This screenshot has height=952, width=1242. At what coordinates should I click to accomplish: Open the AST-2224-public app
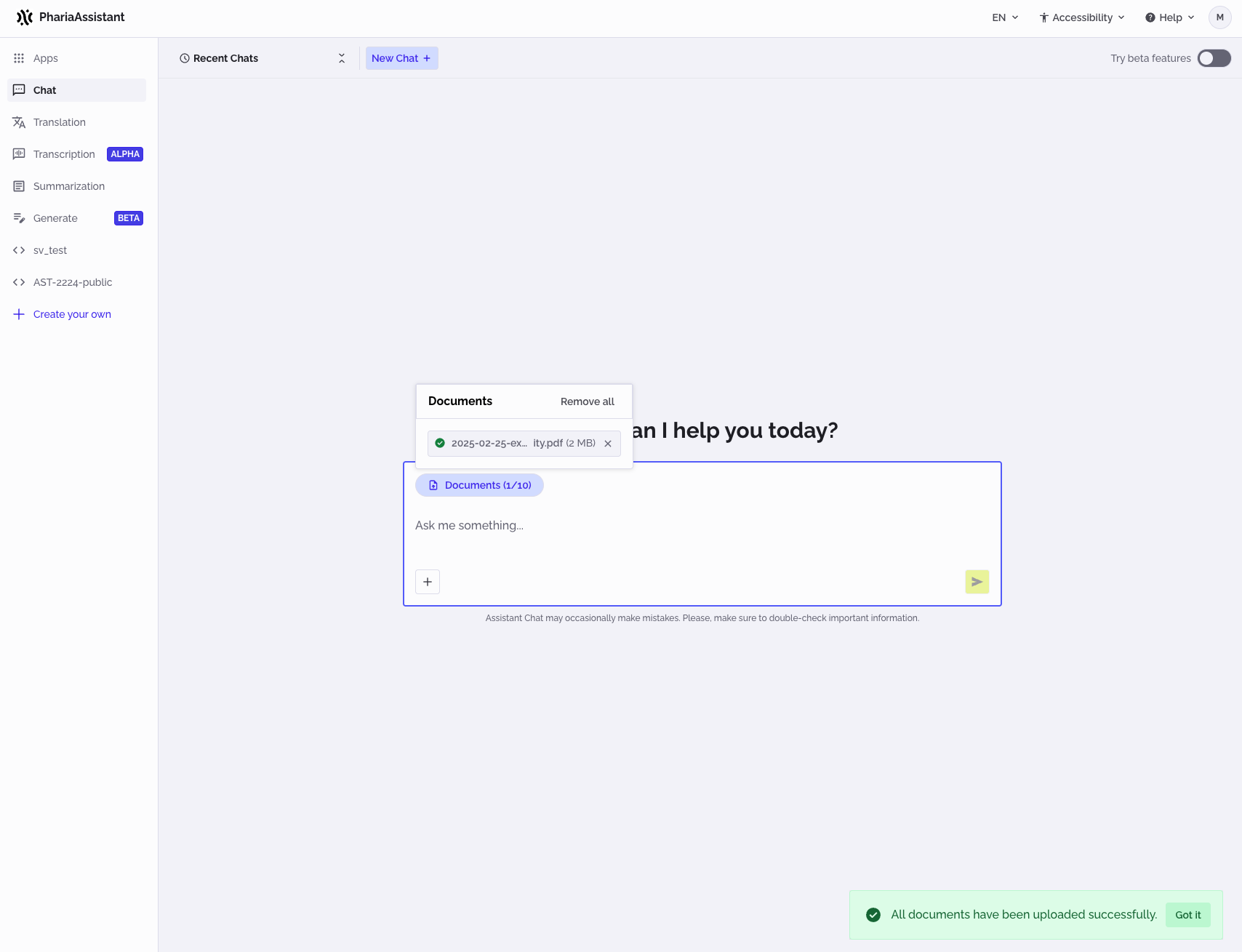click(73, 282)
